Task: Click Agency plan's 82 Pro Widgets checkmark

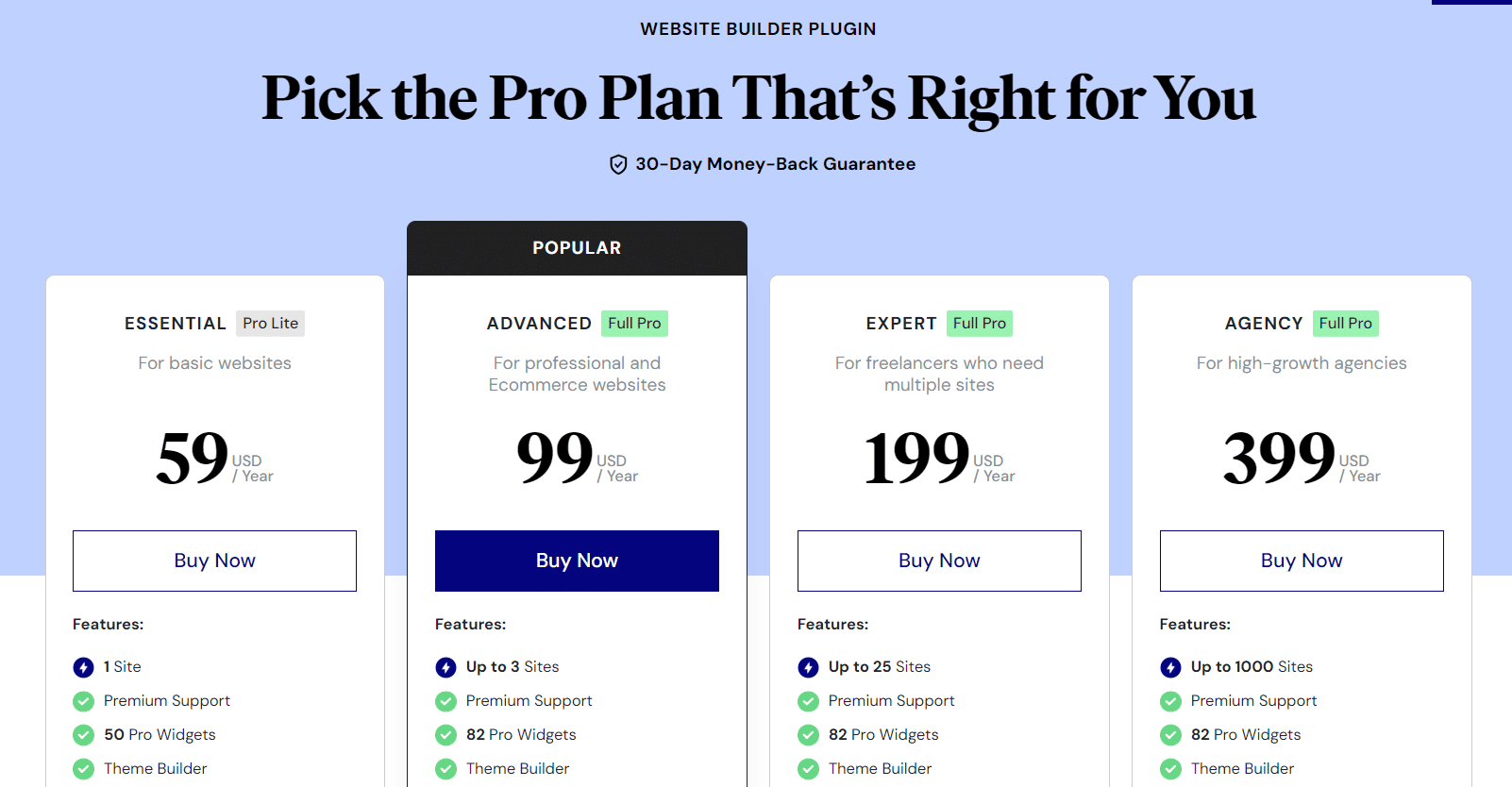Action: [x=1171, y=735]
